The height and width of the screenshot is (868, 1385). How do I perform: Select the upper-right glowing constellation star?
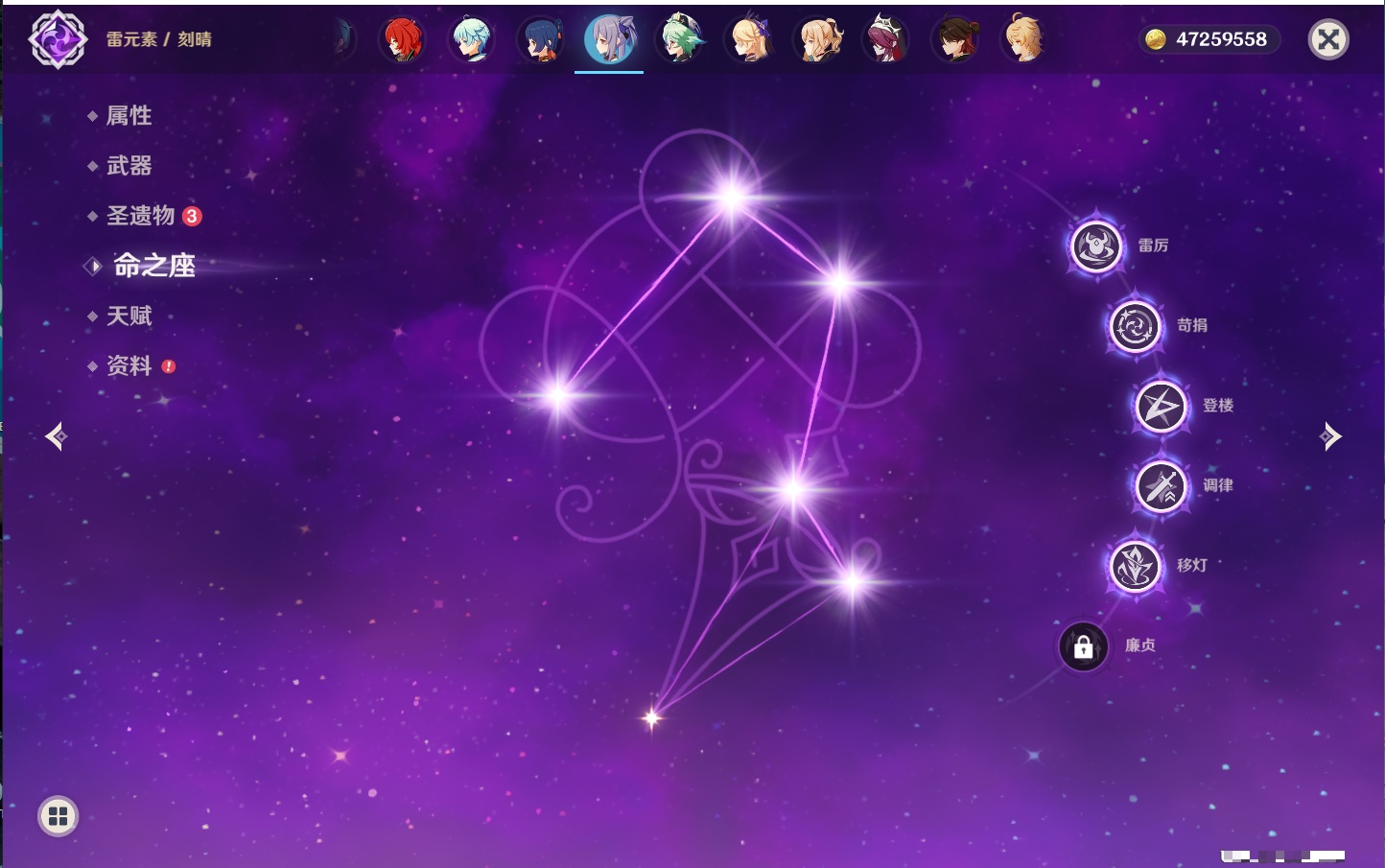click(840, 282)
